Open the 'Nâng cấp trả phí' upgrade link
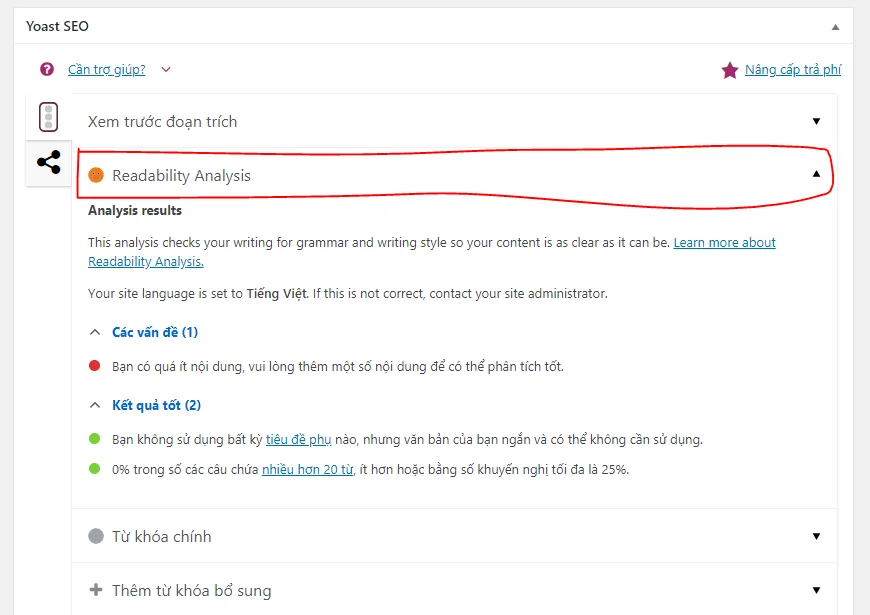The height and width of the screenshot is (615, 870). (793, 69)
